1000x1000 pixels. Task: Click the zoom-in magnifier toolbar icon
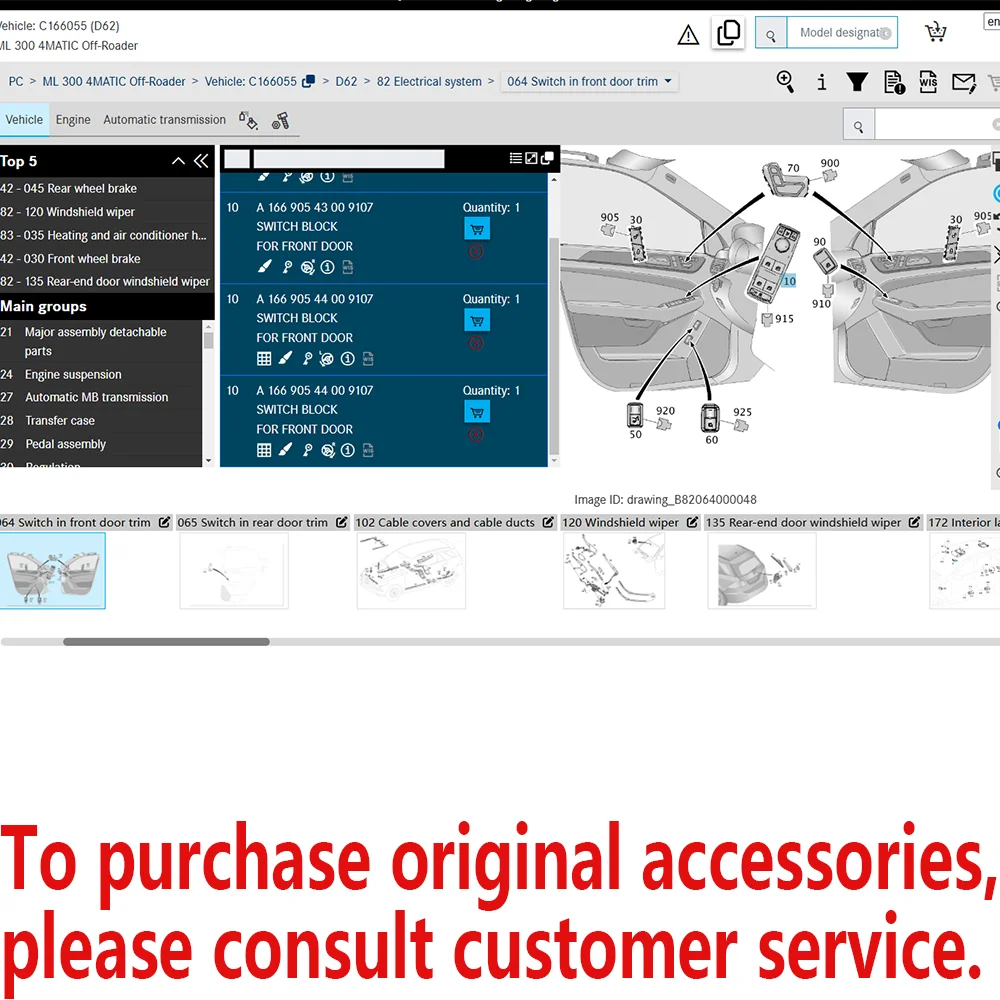click(x=785, y=82)
